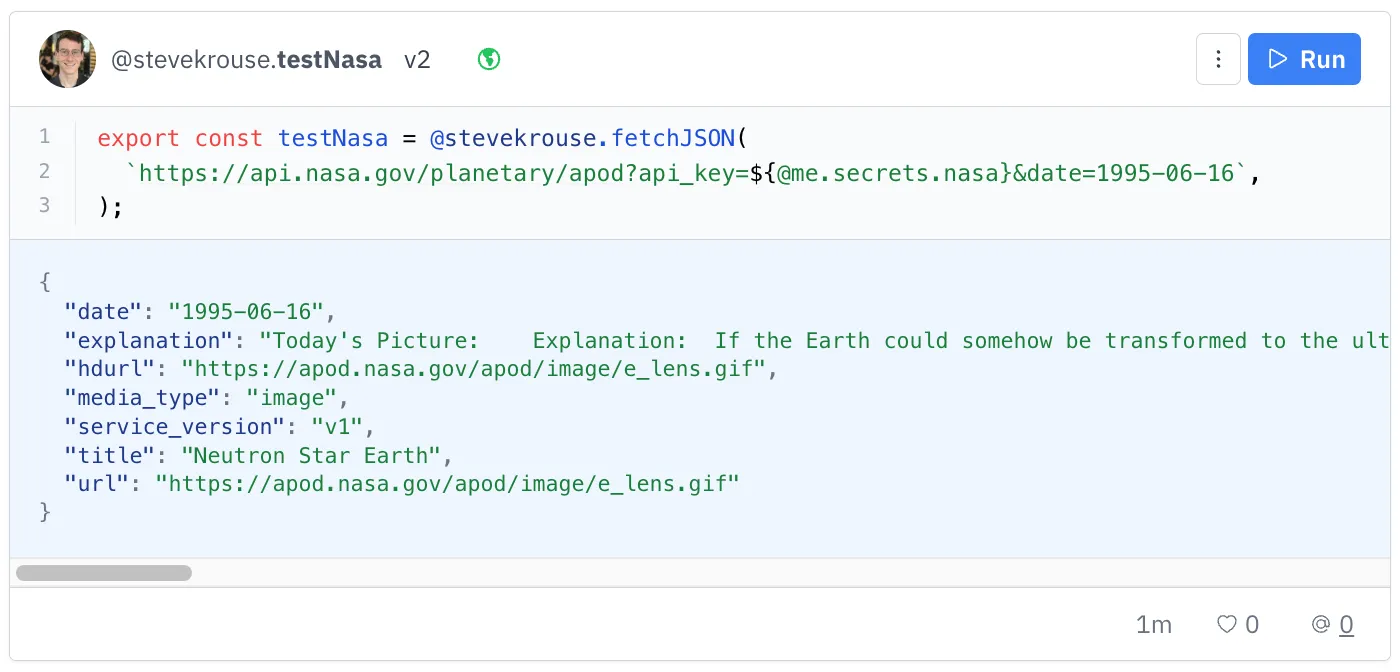This screenshot has height=672, width=1400.
Task: Click line number 2 in the code editor
Action: point(43,172)
